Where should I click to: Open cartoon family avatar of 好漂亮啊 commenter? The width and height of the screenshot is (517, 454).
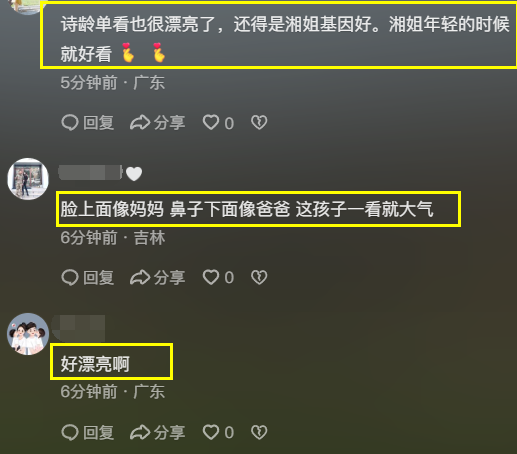click(x=28, y=334)
